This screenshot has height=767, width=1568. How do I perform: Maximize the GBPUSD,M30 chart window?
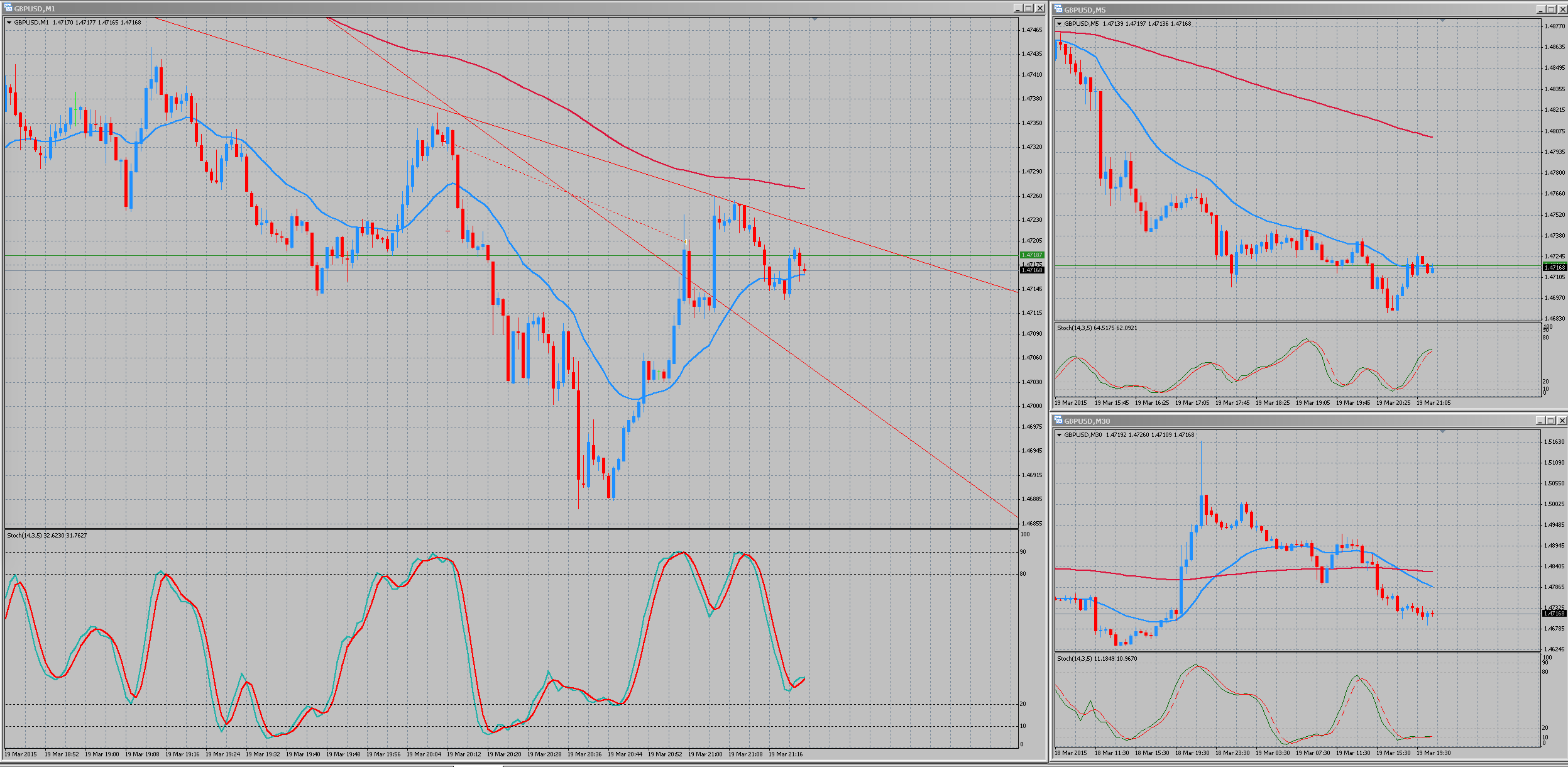tap(1551, 421)
